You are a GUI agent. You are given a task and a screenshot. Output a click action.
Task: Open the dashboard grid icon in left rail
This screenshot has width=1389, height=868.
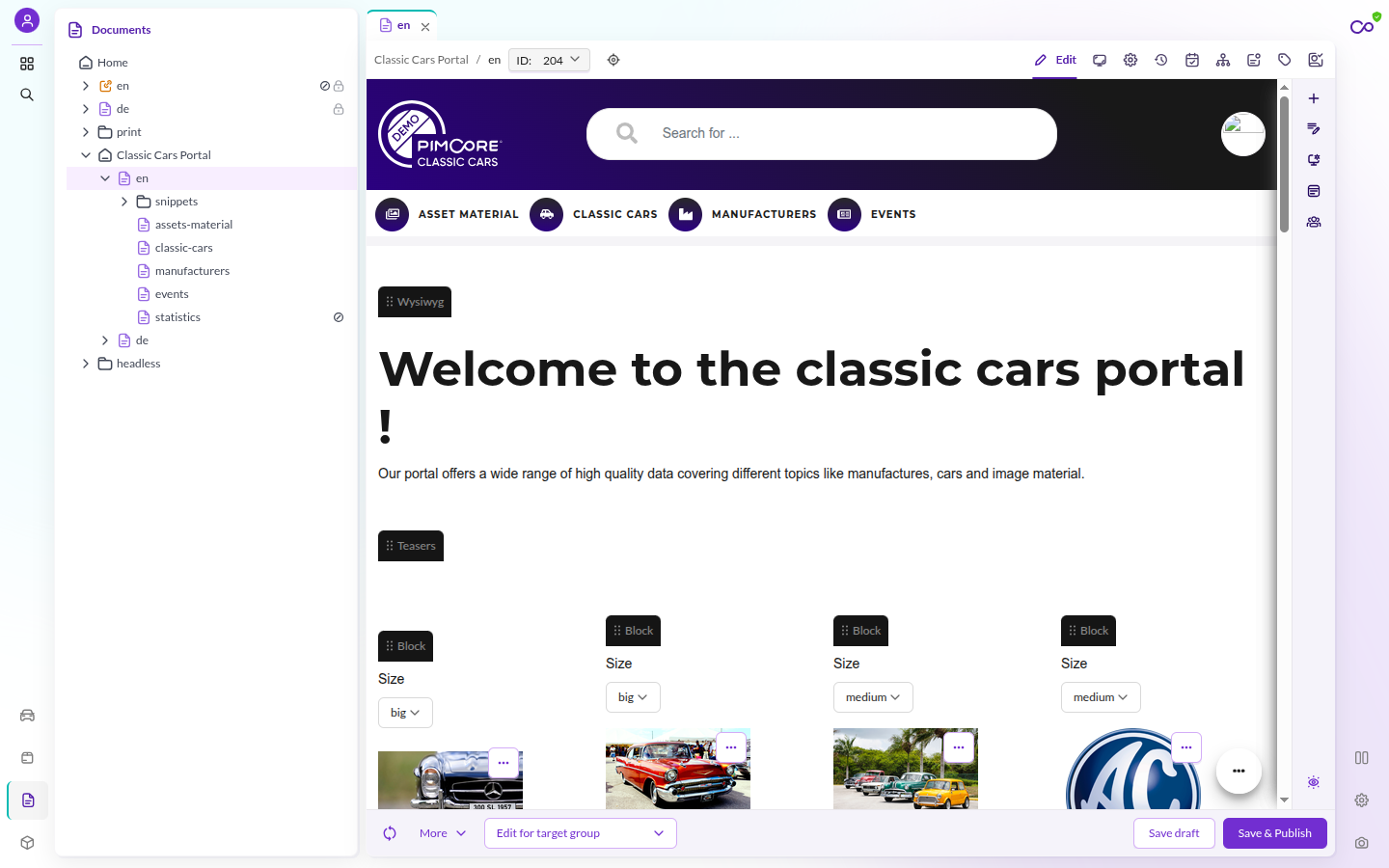(x=27, y=64)
